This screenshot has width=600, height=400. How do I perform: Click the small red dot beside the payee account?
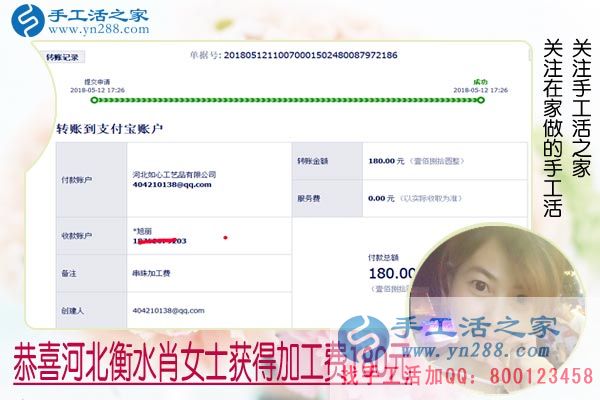[225, 238]
